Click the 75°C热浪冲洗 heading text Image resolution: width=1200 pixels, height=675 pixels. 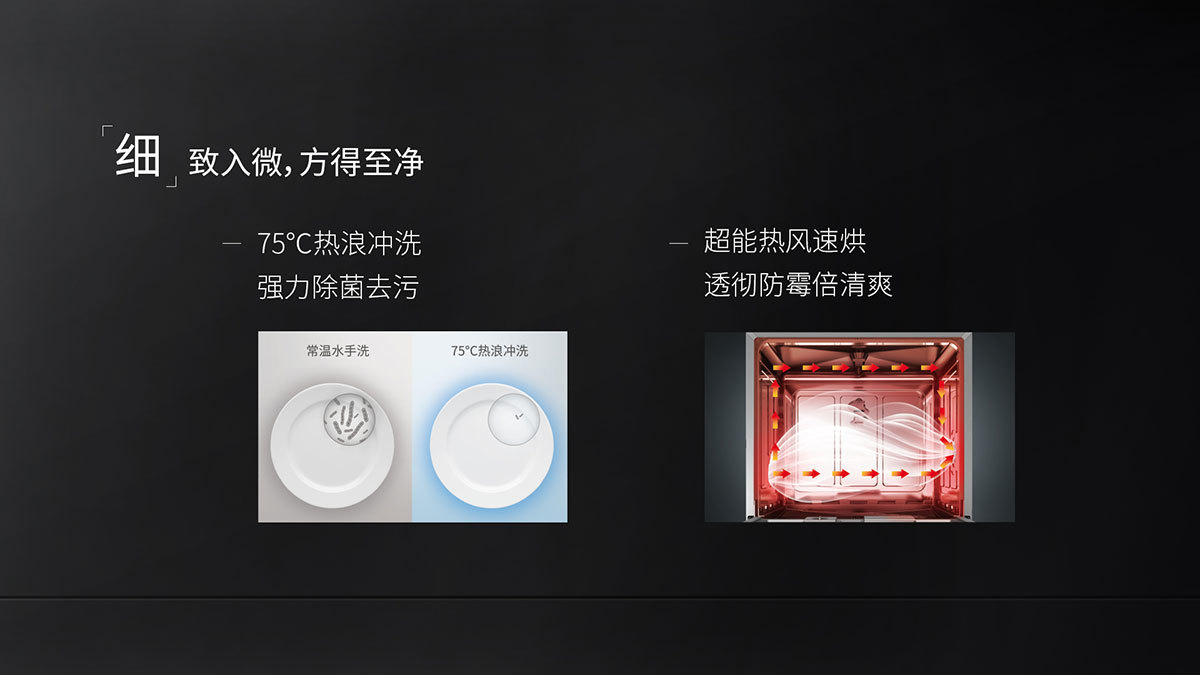point(339,243)
